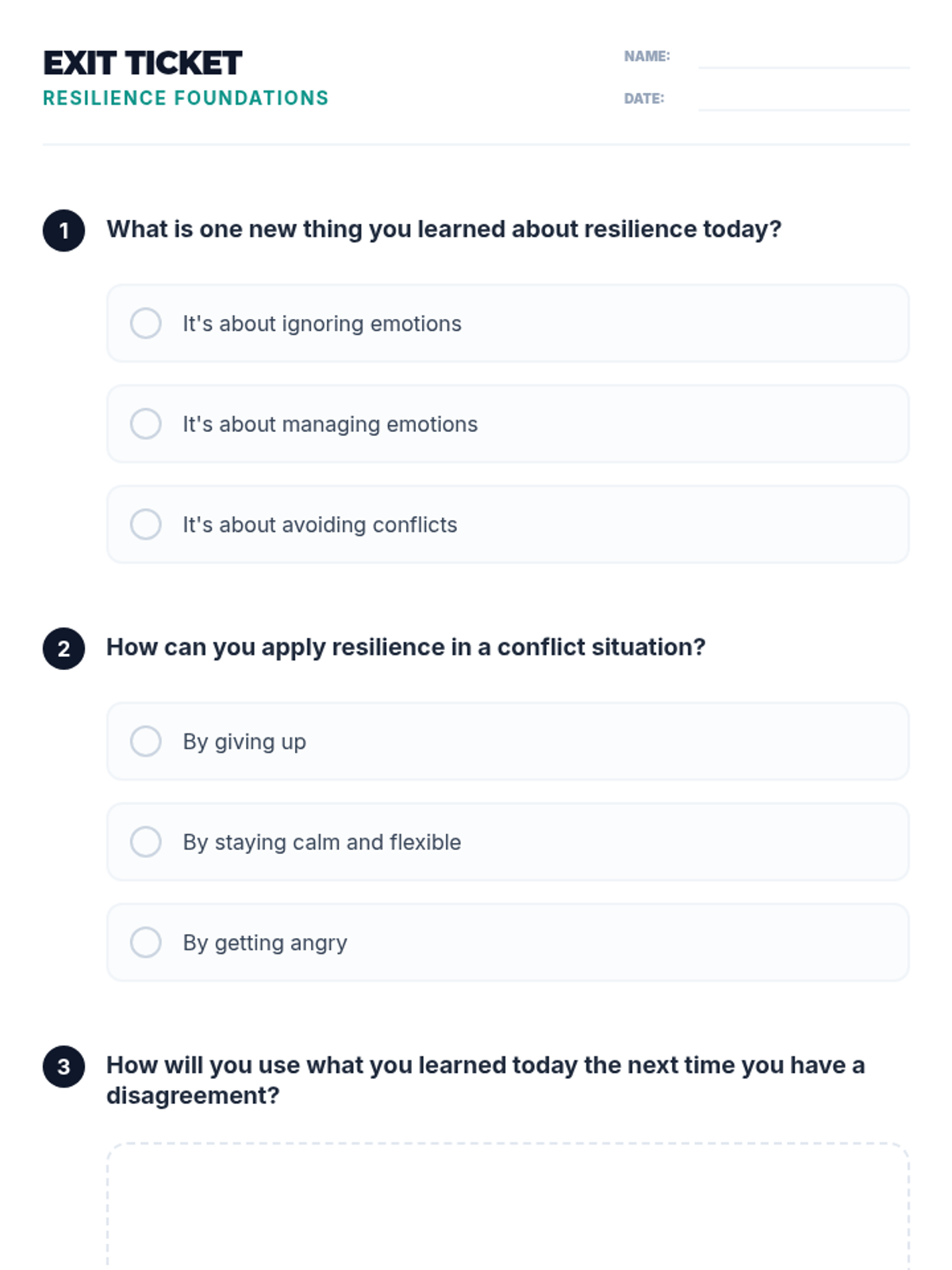Click the "By staying calm and flexible" label
This screenshot has width=952, height=1270.
pyautogui.click(x=321, y=842)
